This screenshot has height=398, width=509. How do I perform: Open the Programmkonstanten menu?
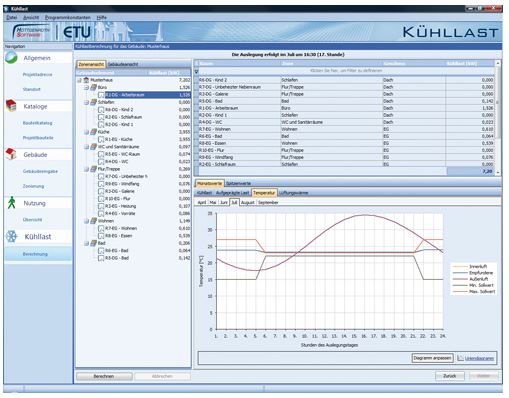point(68,17)
